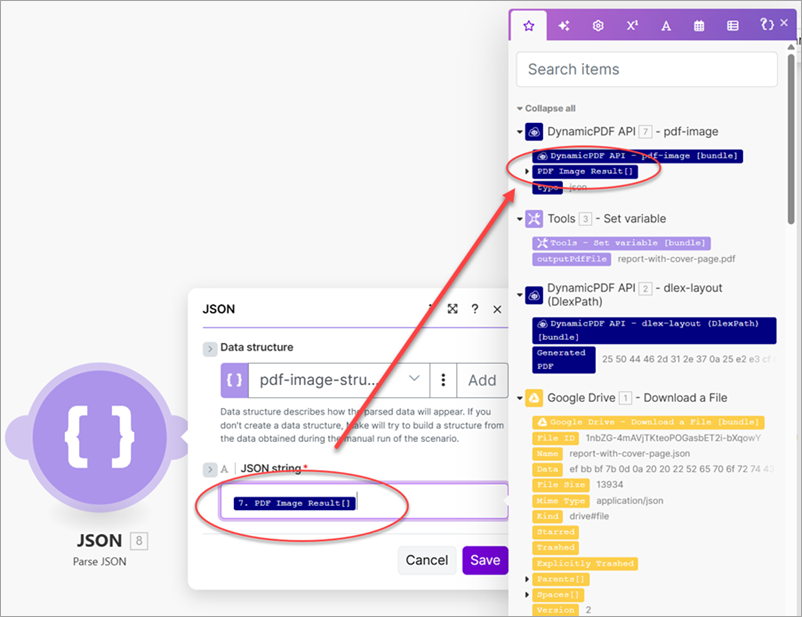
Task: Click the help question mark in JSON dialog
Action: [475, 310]
